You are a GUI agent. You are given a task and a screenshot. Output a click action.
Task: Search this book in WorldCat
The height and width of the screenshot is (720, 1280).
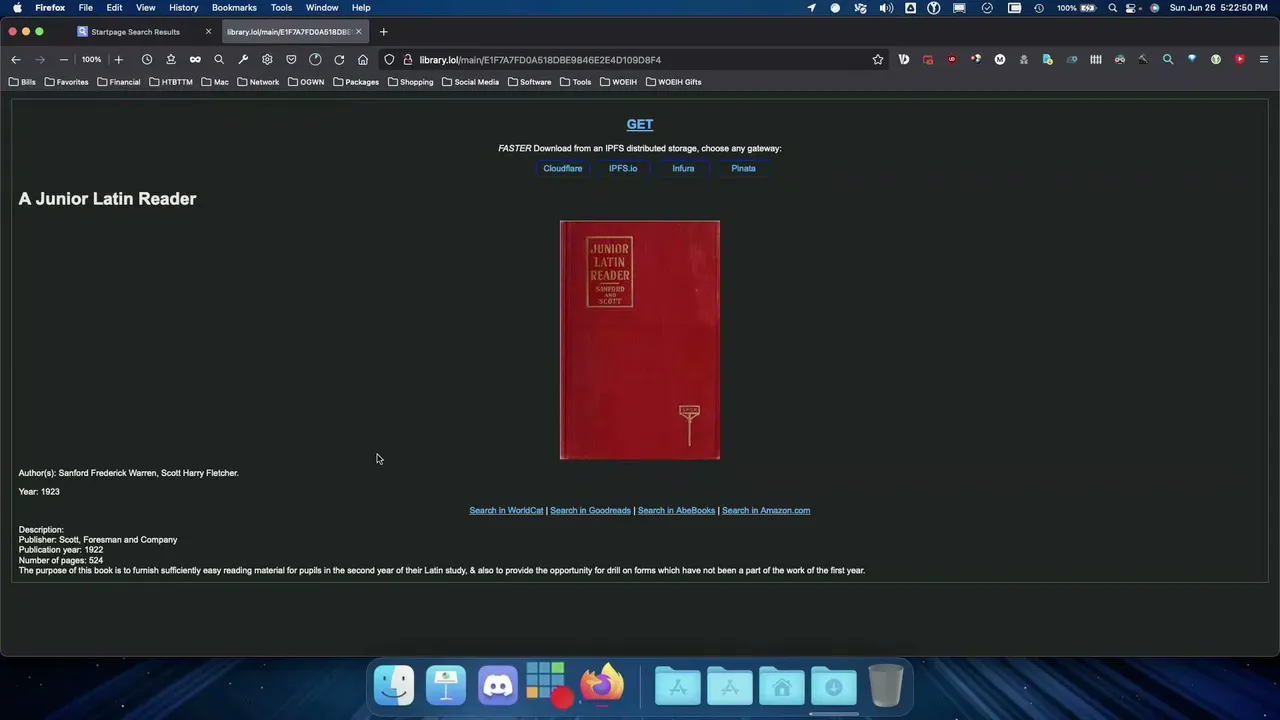(x=507, y=511)
